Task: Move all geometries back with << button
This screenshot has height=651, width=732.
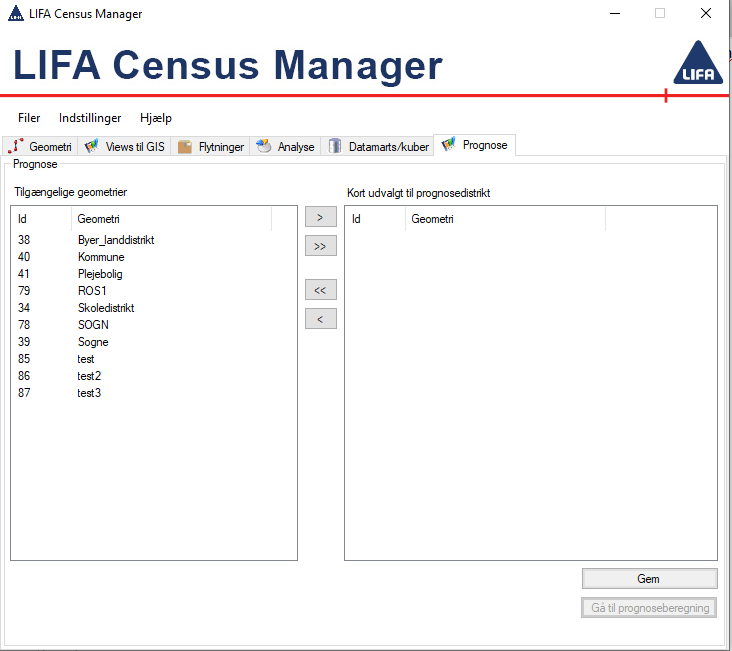Action: pyautogui.click(x=321, y=290)
